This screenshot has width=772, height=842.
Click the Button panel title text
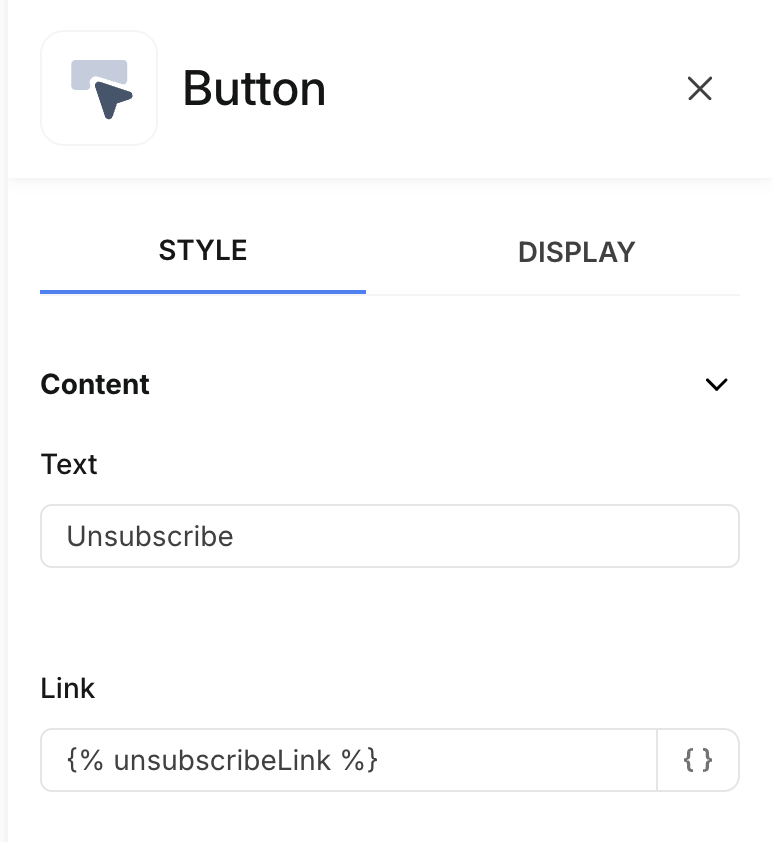[x=254, y=89]
